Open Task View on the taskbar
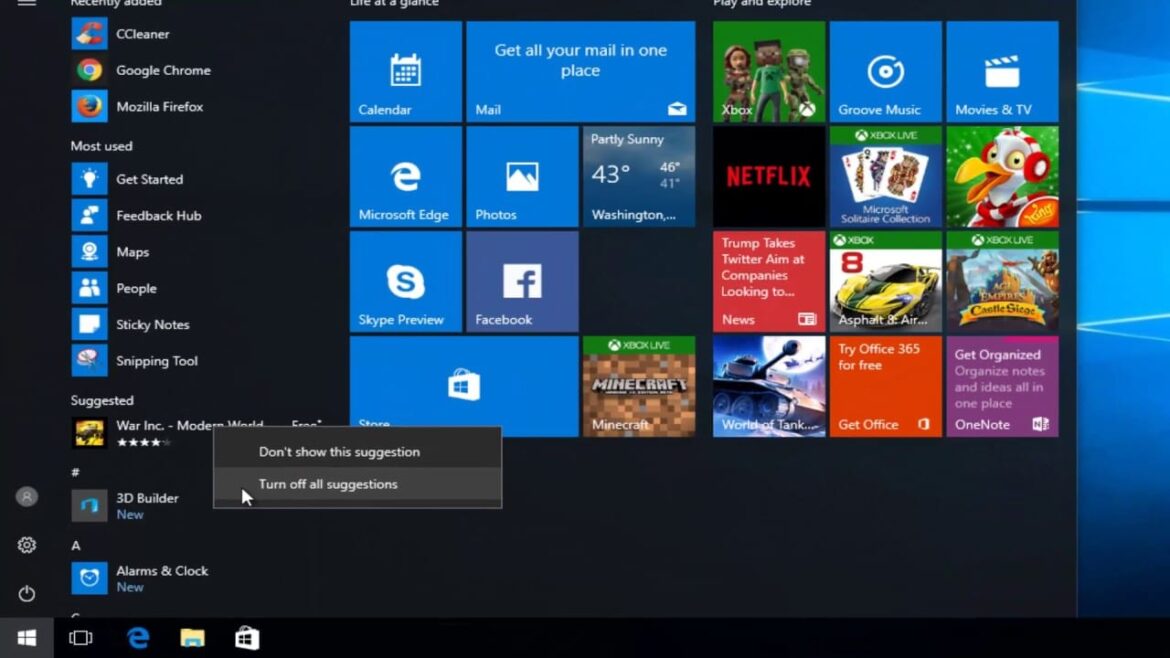The width and height of the screenshot is (1170, 658). pos(81,638)
